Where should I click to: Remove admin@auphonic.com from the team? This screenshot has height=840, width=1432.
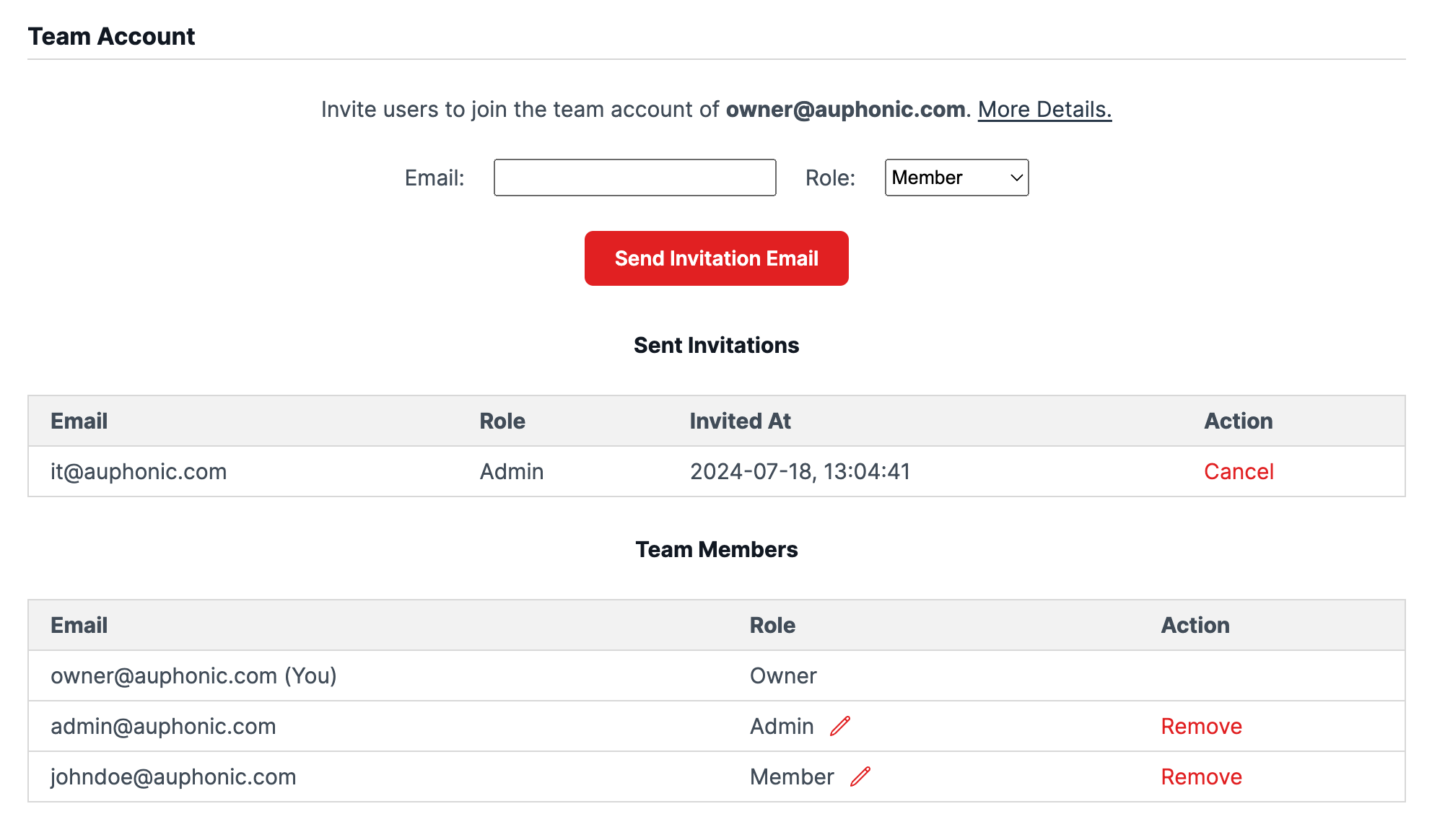click(1201, 726)
